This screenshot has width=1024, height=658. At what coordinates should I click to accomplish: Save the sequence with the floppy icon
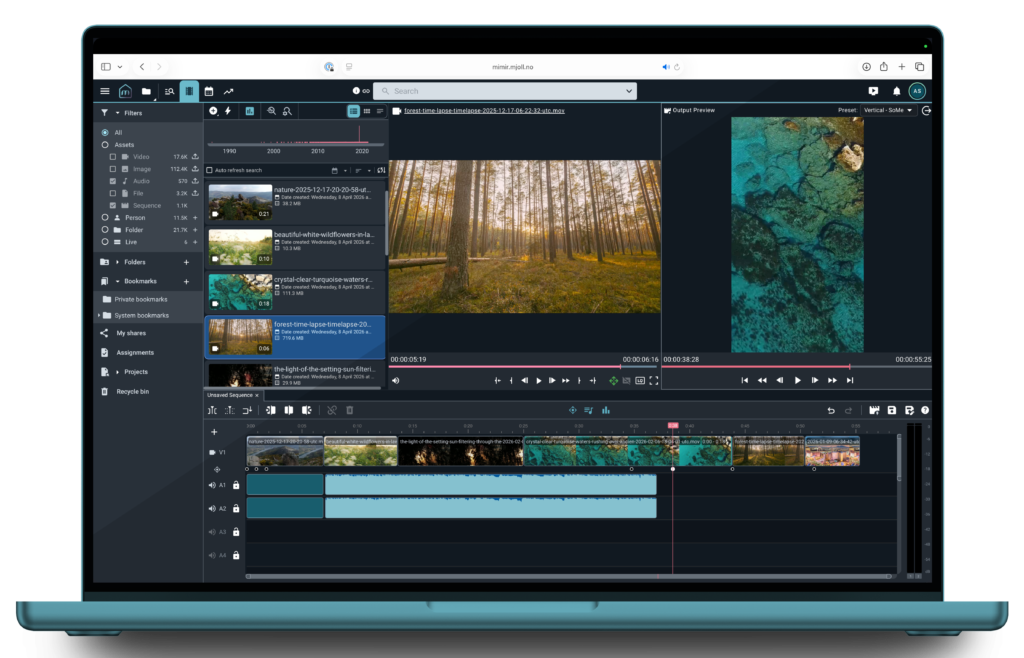coord(891,411)
